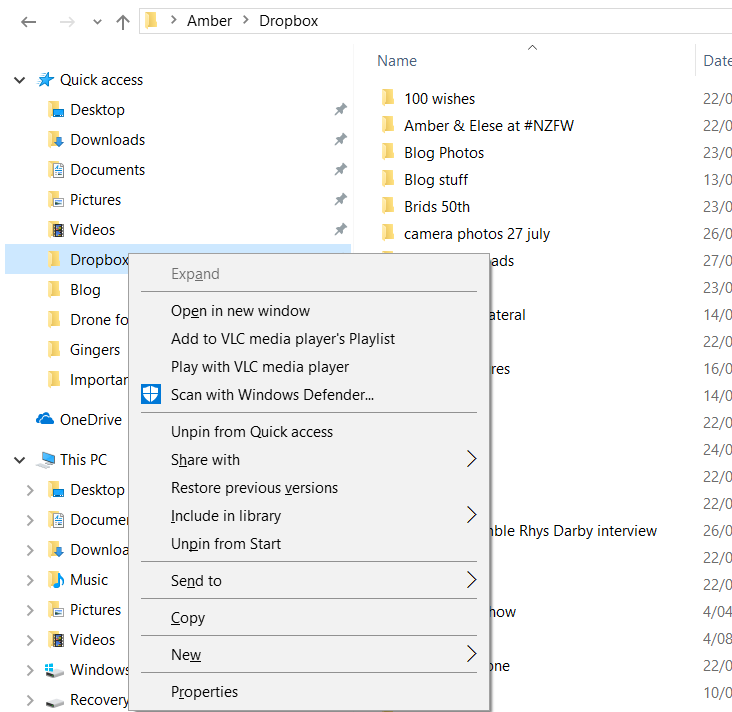Click the pin icon beside Videos
This screenshot has width=732, height=712.
340,229
